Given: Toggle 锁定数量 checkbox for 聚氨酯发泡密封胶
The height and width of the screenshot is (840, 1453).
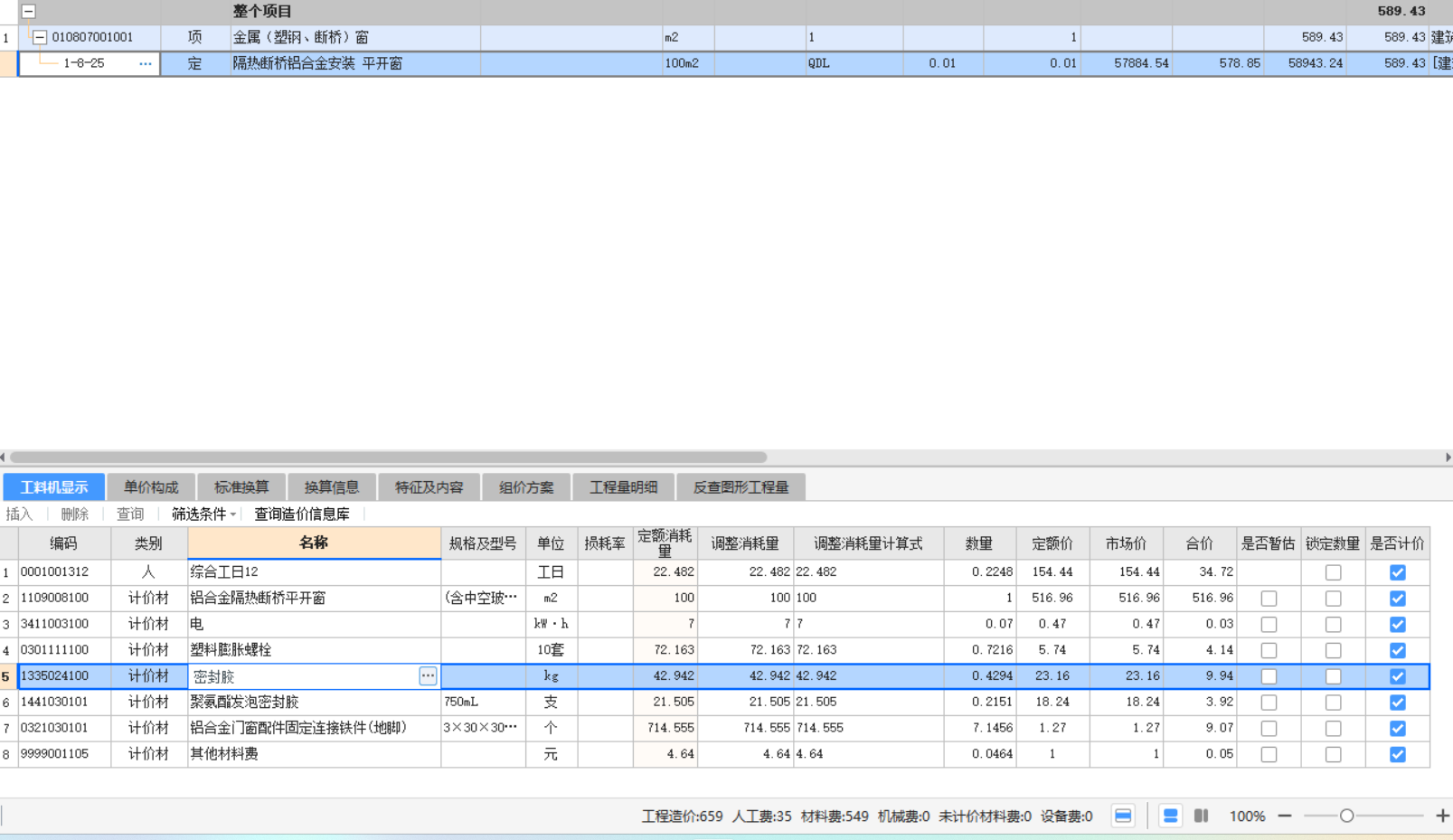Looking at the screenshot, I should 1333,703.
